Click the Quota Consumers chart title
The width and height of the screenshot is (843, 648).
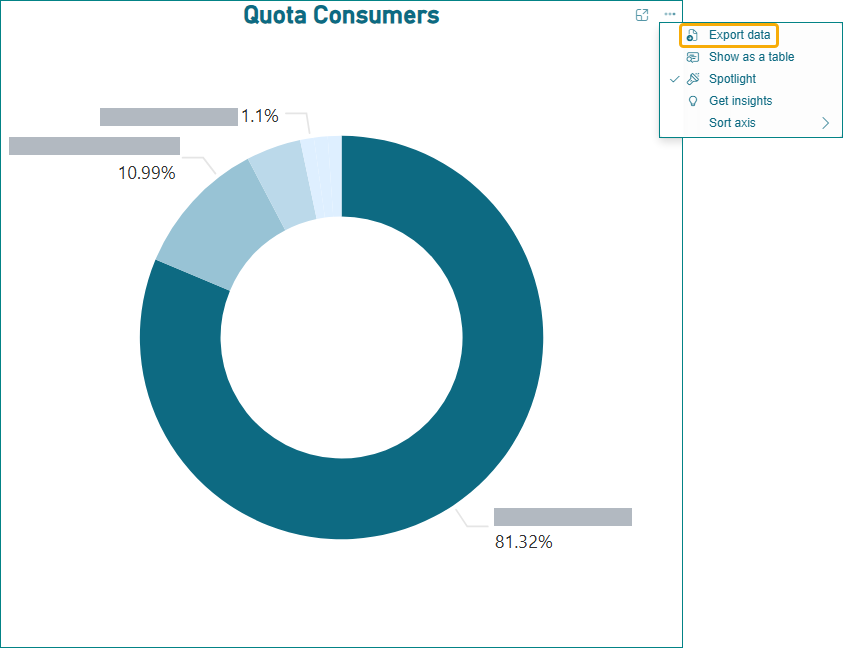341,15
